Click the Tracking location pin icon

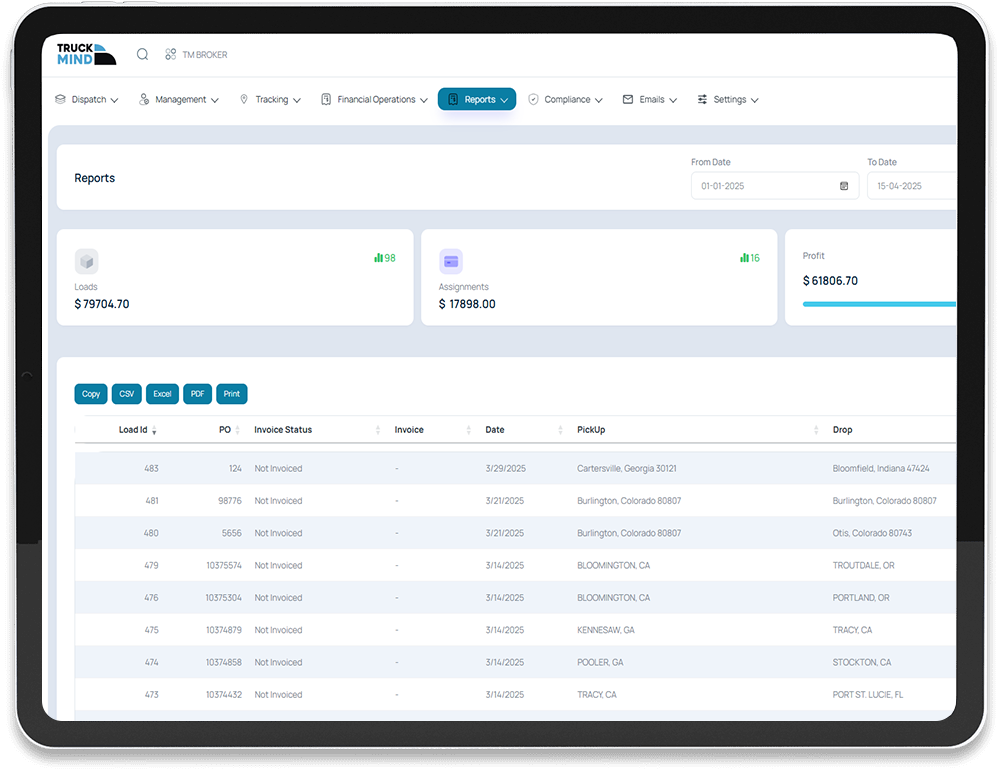pos(244,99)
